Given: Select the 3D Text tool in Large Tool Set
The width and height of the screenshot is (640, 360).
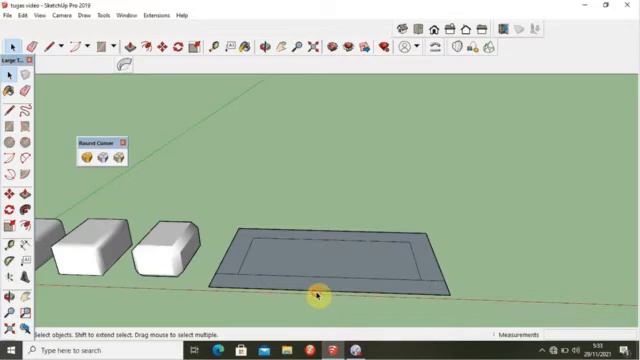Looking at the screenshot, I should tap(25, 277).
